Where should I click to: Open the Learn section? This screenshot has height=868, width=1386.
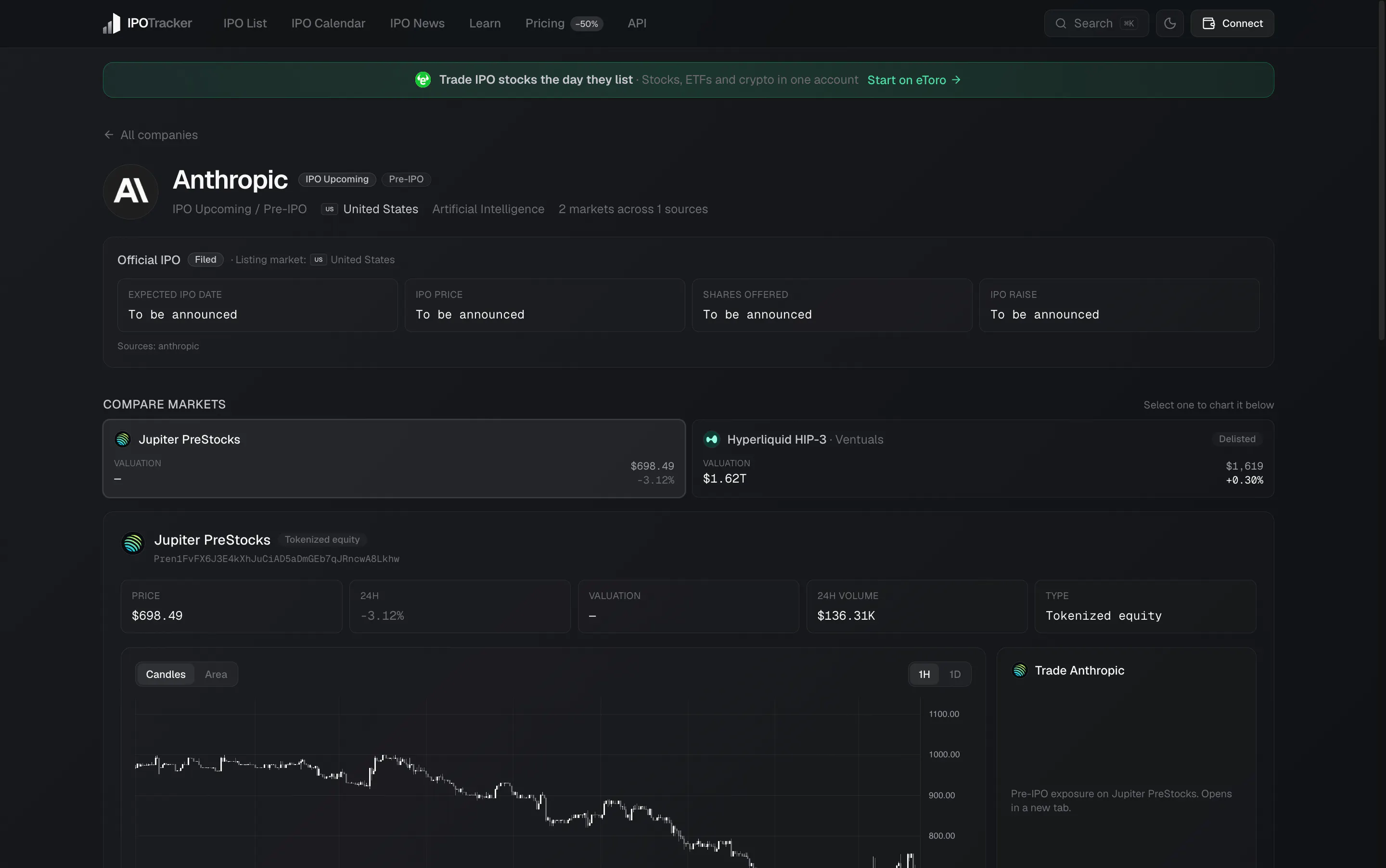click(x=485, y=24)
